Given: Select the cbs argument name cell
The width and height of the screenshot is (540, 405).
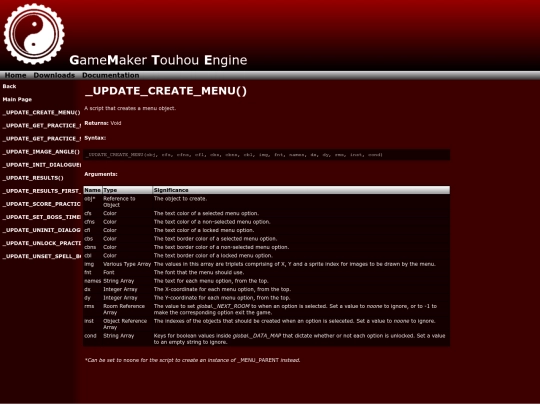Looking at the screenshot, I should (93, 239).
